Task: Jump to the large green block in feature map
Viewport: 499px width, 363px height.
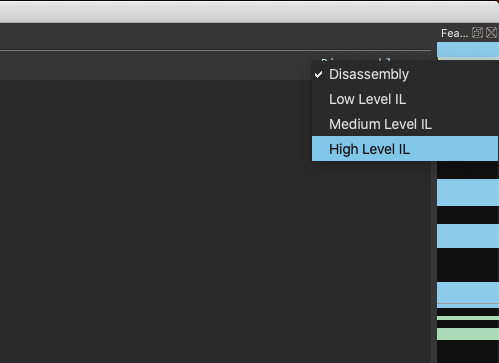Action: click(468, 334)
